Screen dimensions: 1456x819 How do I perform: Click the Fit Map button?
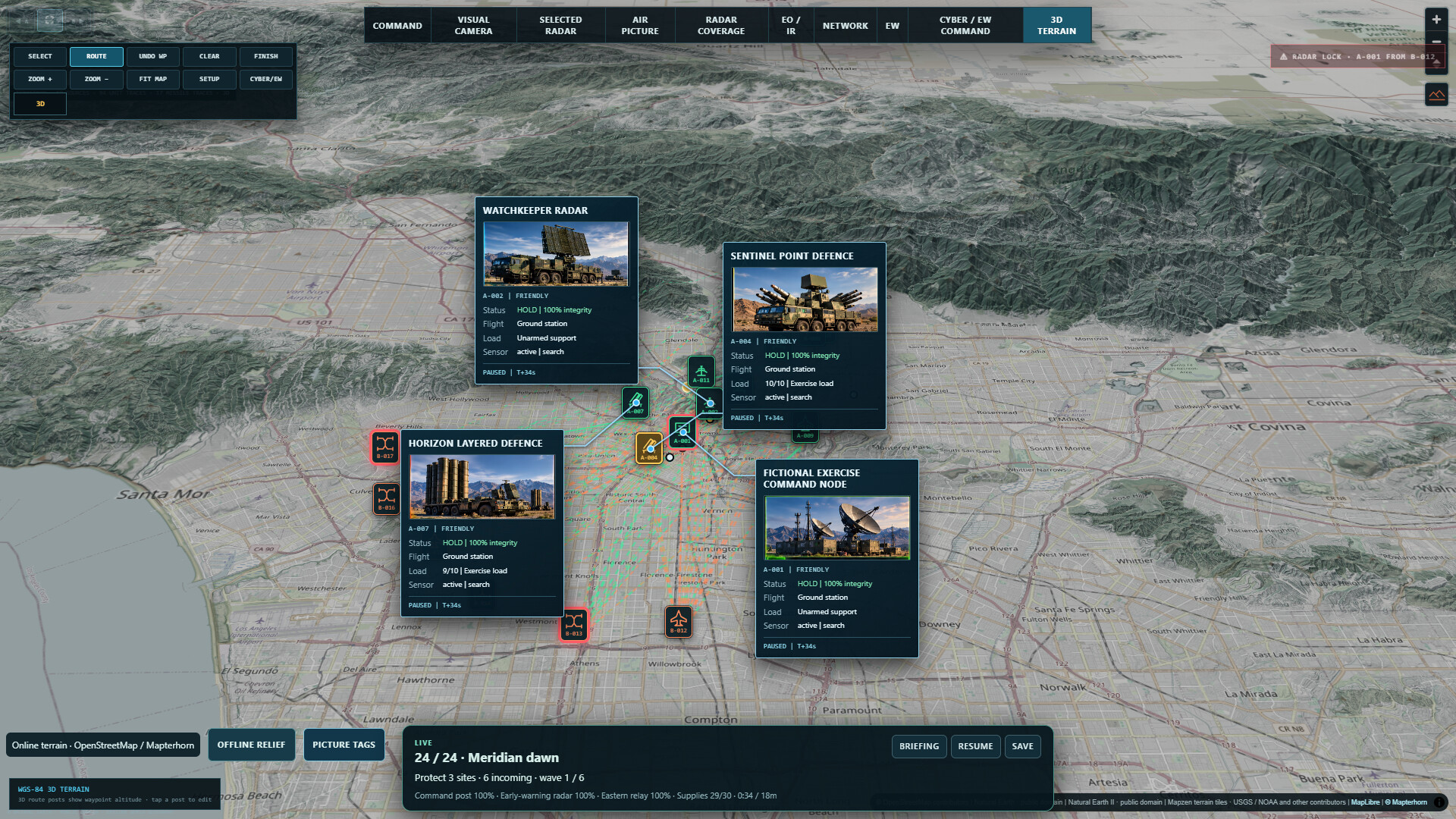[x=152, y=79]
